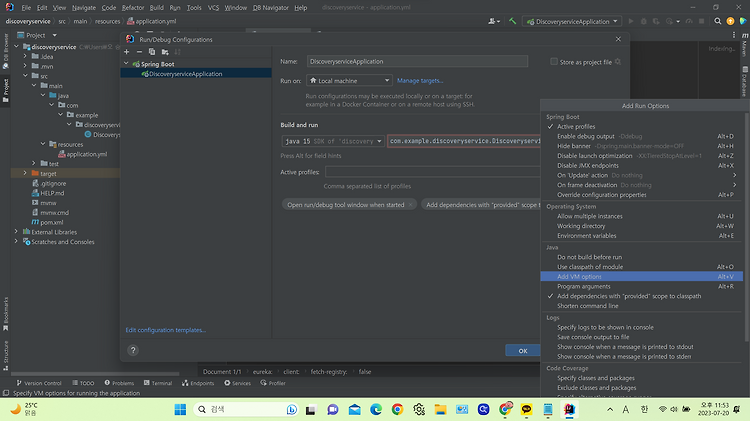
Task: Open Edit configuration templates link
Action: (x=165, y=330)
